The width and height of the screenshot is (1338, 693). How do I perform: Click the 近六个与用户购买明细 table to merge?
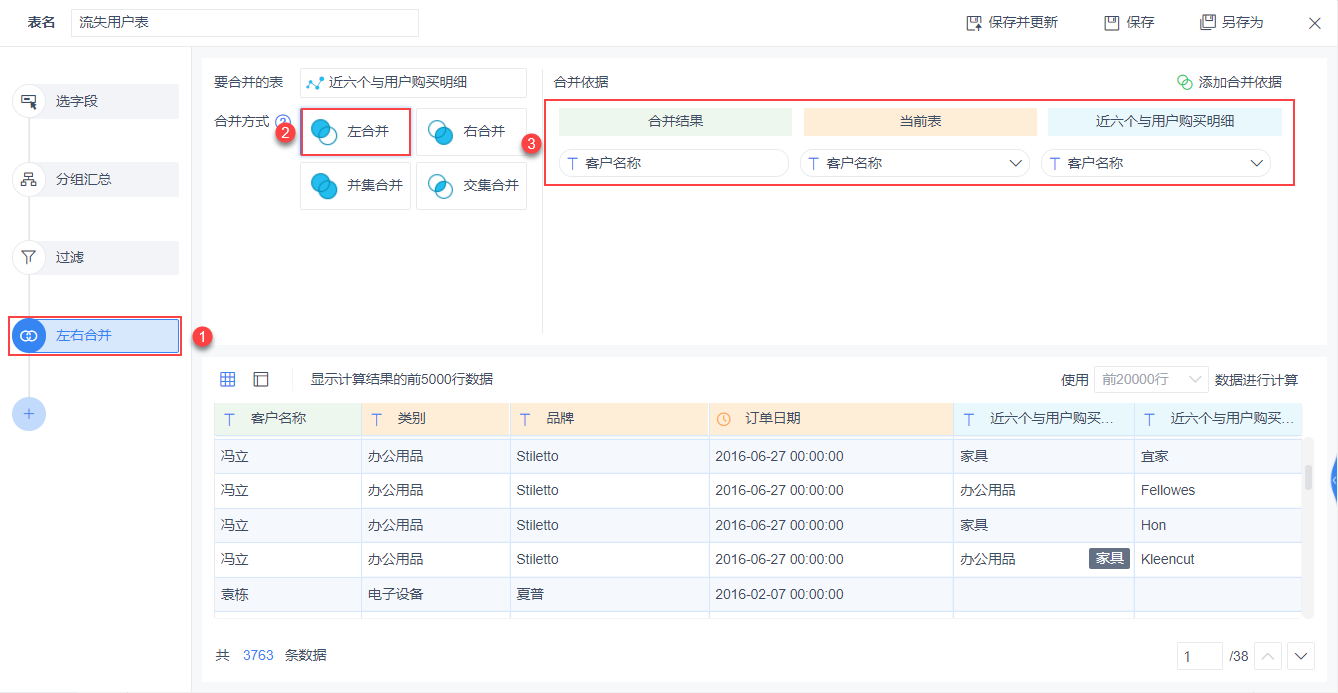click(x=413, y=83)
